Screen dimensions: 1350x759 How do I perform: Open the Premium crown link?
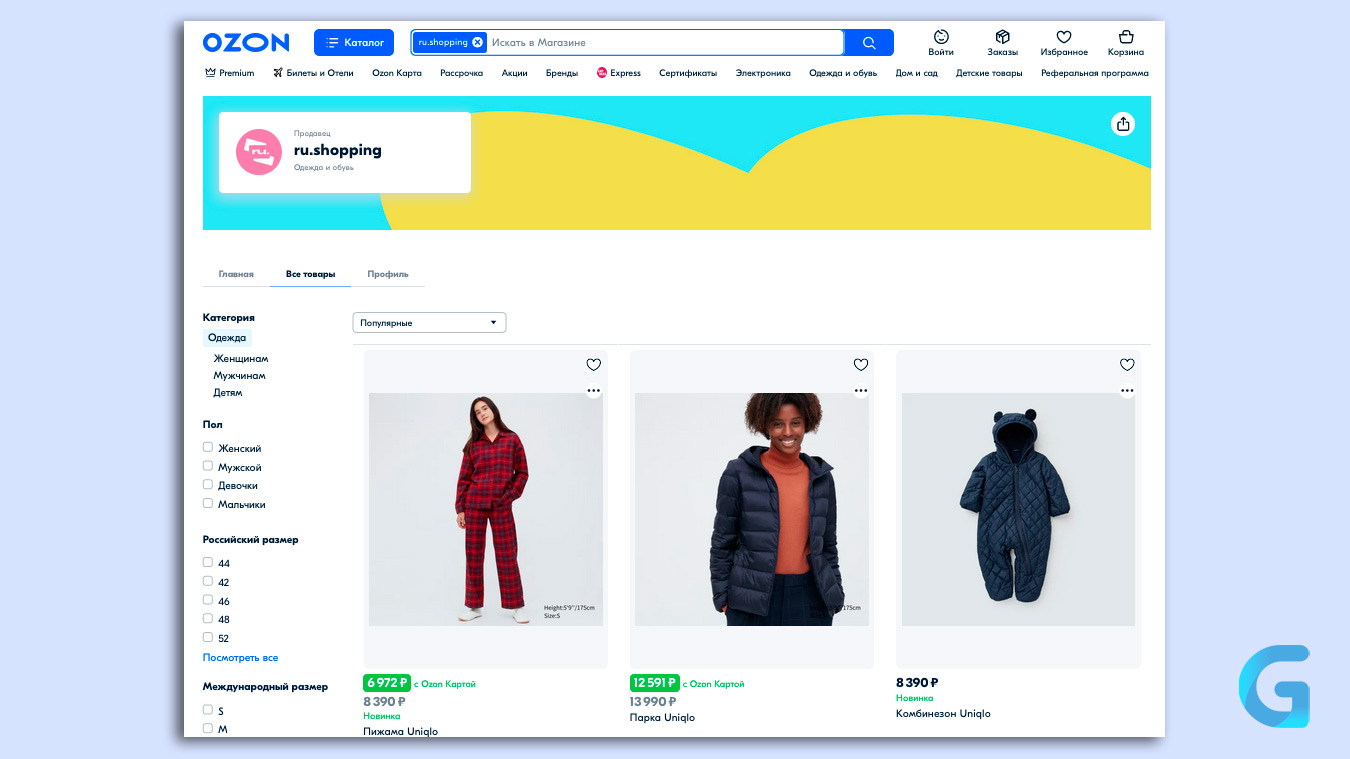(230, 73)
